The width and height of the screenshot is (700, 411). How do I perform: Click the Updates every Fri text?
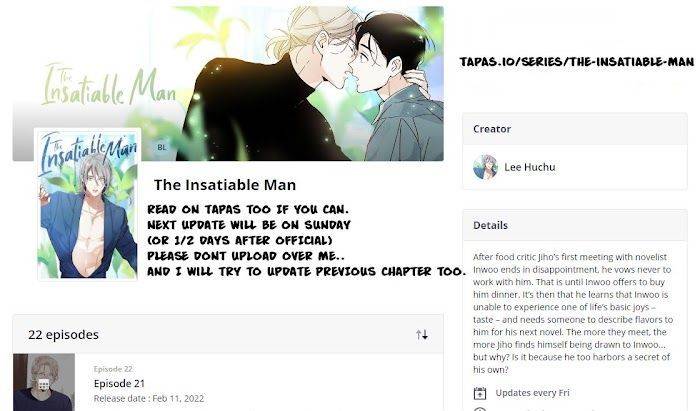coord(533,393)
